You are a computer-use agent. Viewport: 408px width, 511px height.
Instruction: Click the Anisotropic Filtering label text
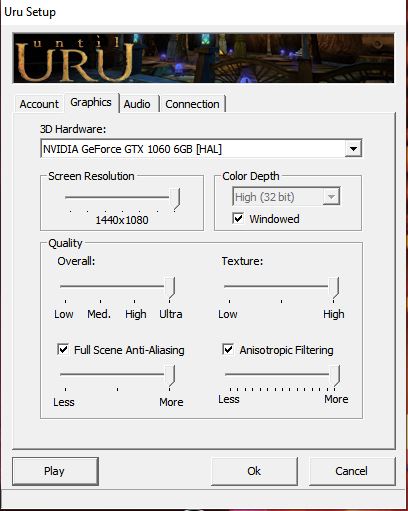(286, 350)
